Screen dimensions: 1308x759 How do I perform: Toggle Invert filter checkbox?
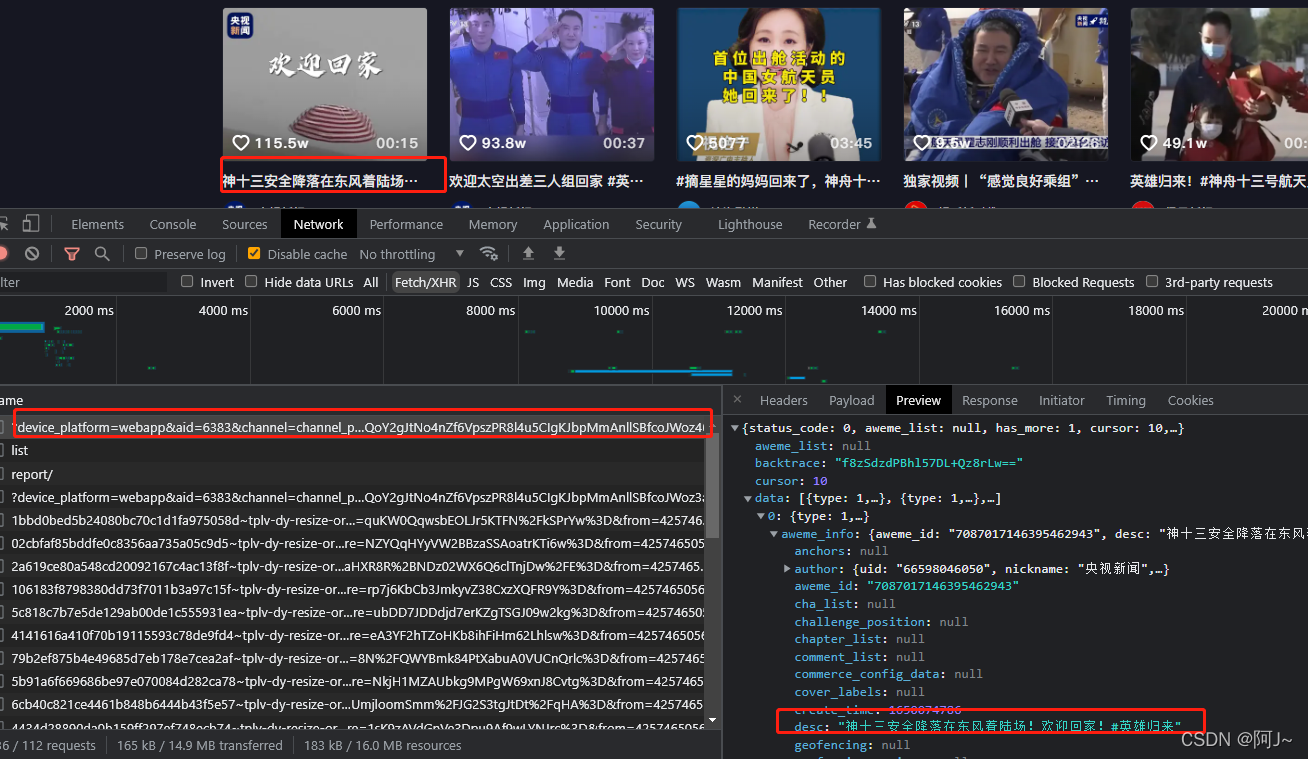click(187, 282)
